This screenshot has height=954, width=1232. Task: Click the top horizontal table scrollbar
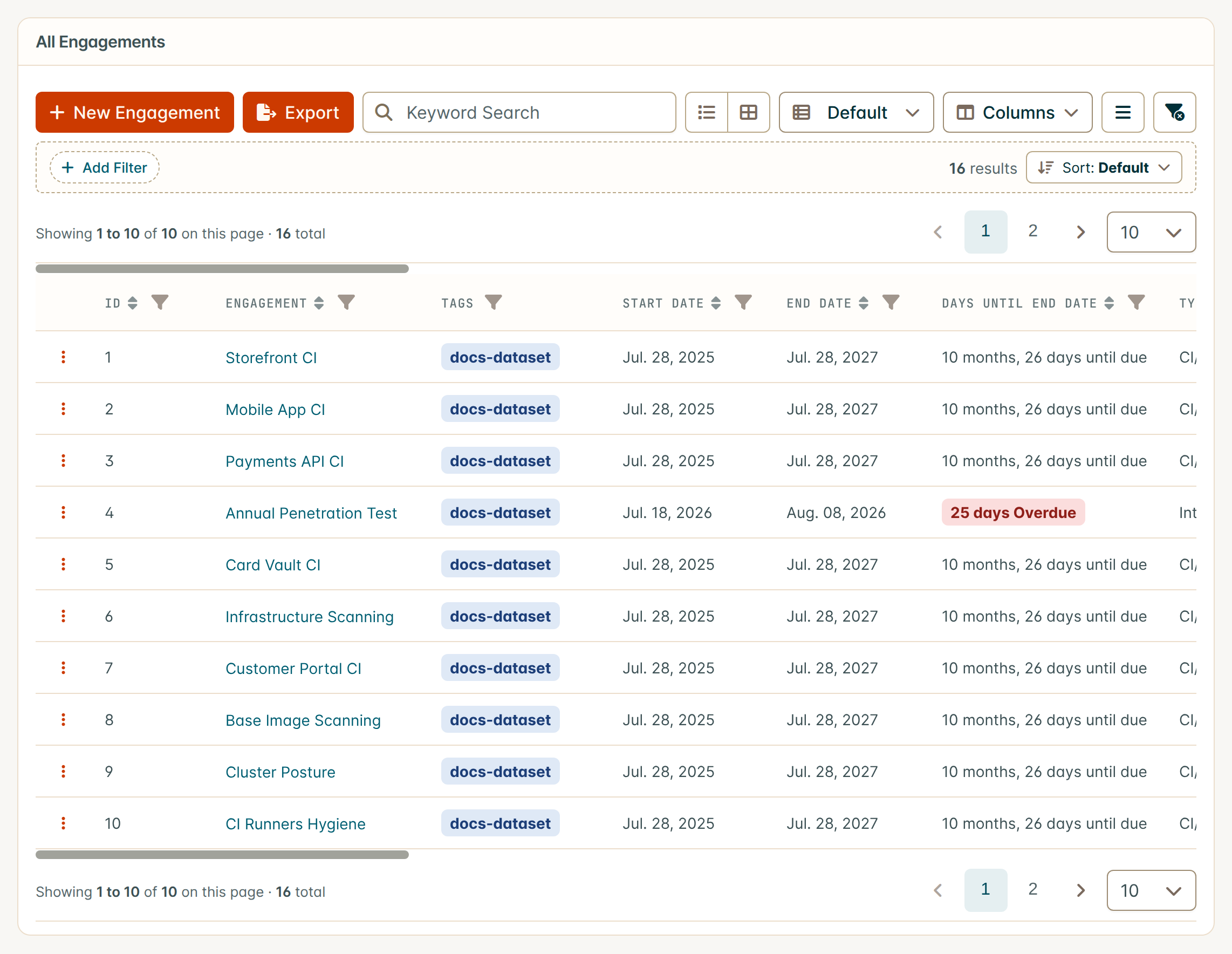tap(222, 269)
